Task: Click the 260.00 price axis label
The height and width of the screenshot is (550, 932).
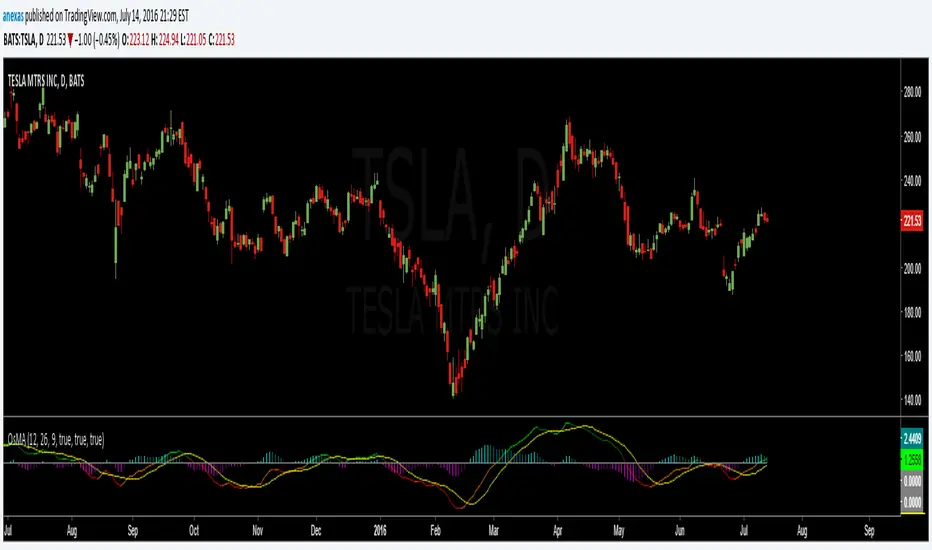Action: [912, 137]
